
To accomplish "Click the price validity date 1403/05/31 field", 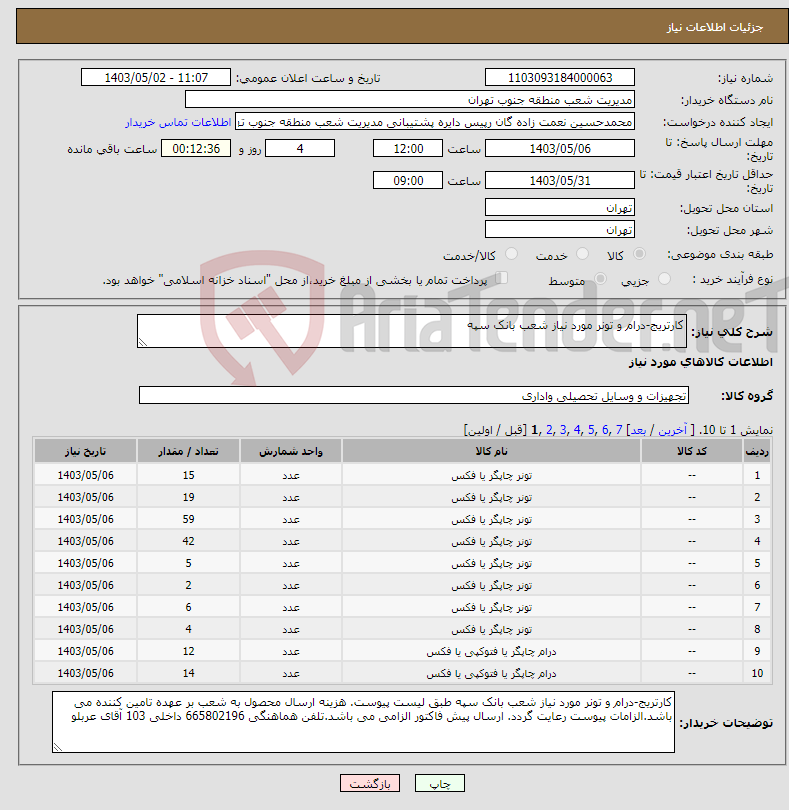I will click(x=560, y=180).
